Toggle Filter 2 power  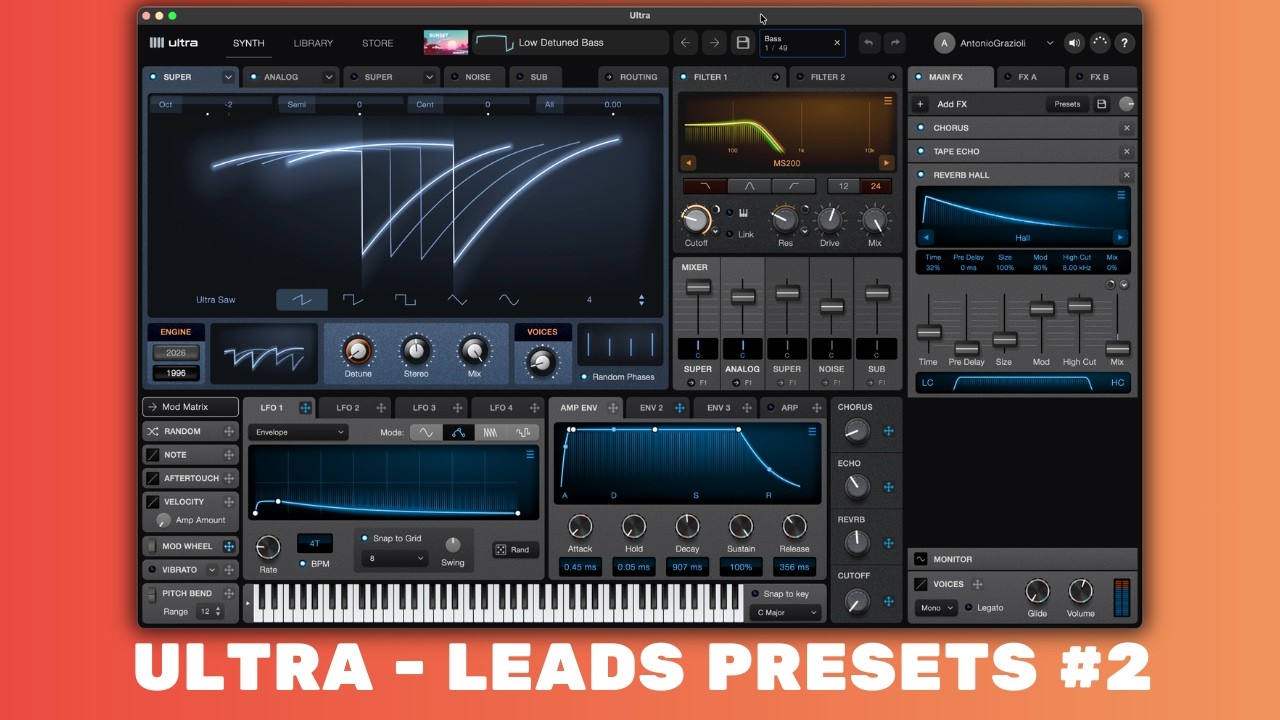(798, 77)
